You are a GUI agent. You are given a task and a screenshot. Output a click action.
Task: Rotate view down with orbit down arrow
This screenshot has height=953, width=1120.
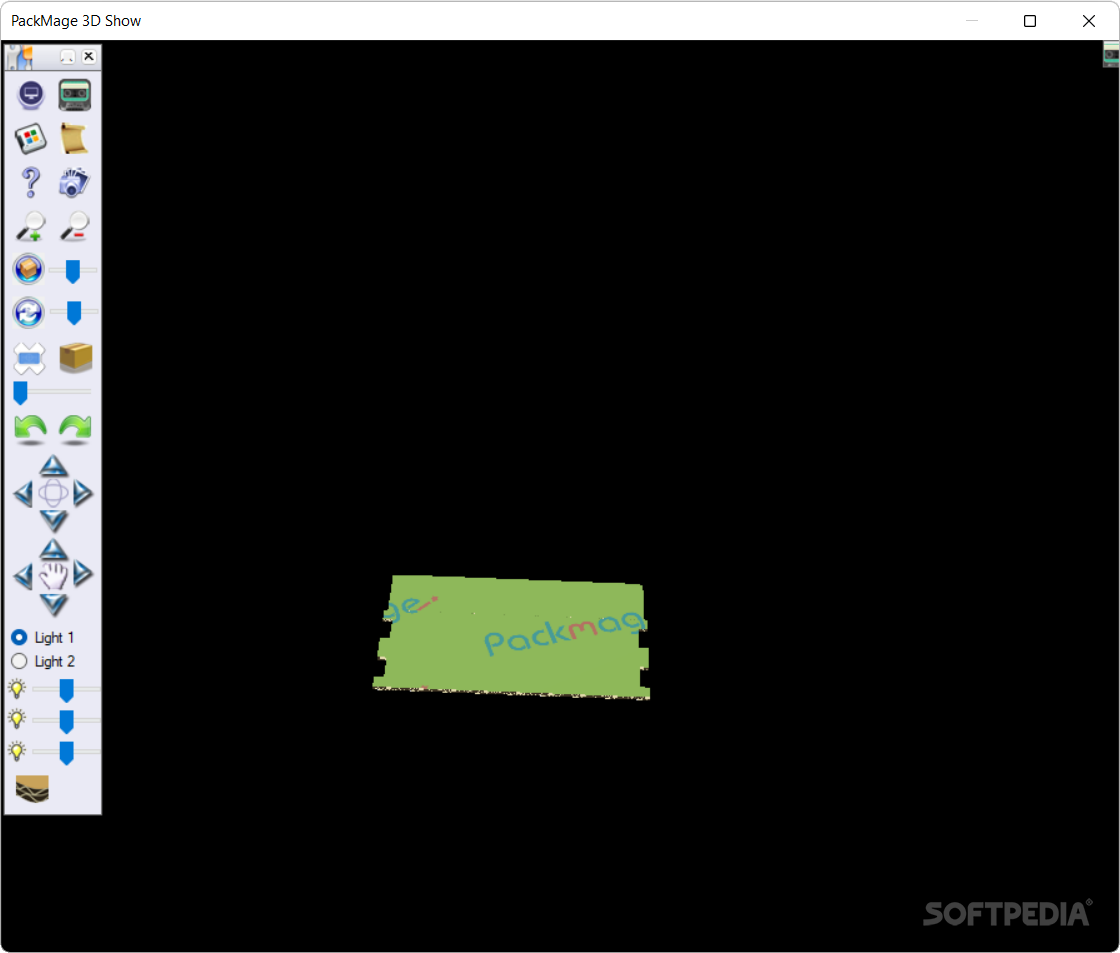click(x=54, y=521)
